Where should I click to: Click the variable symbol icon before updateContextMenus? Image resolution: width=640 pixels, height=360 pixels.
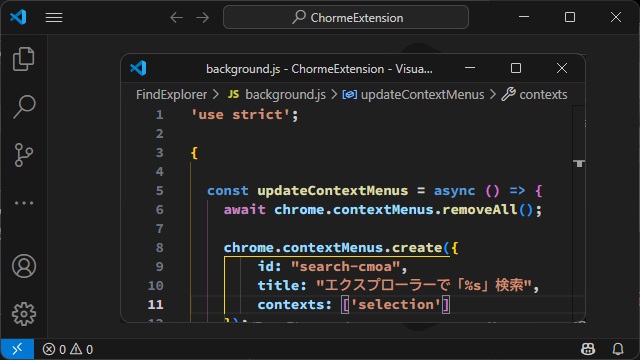pyautogui.click(x=349, y=95)
